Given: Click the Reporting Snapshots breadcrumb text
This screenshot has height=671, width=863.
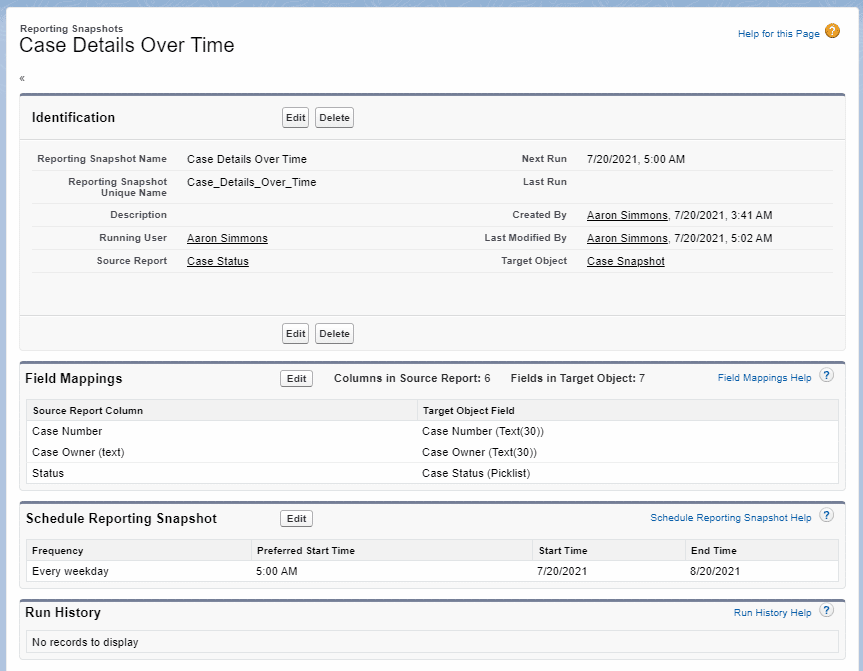Looking at the screenshot, I should 72,29.
